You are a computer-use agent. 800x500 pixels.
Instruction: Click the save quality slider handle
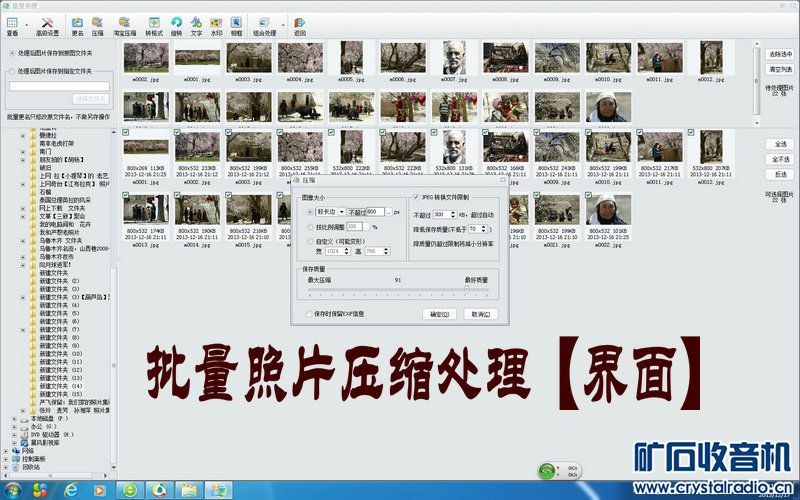[466, 289]
